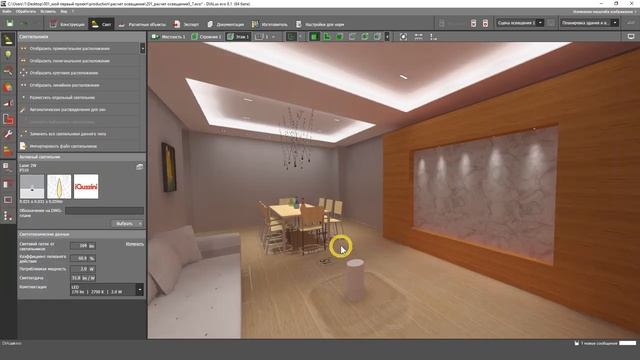Click the sidebar icon above the red page
The image size is (640, 360).
(x=7, y=167)
